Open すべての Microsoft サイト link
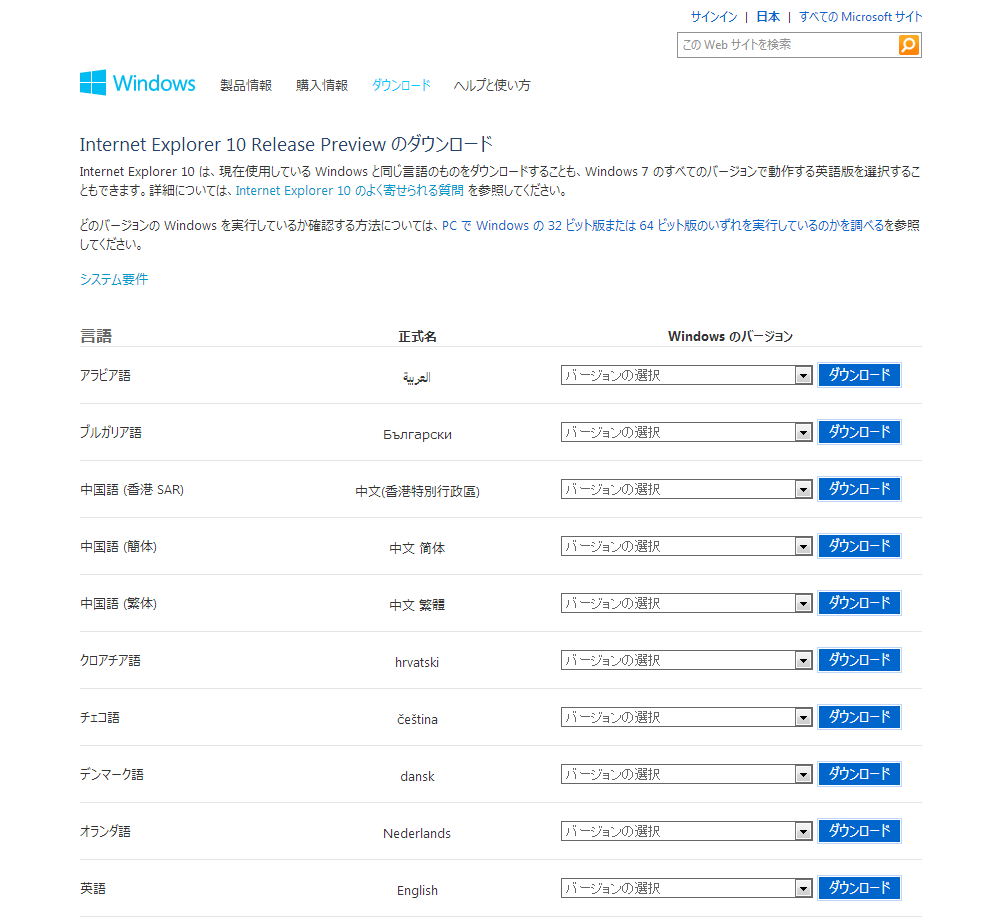 click(x=860, y=17)
